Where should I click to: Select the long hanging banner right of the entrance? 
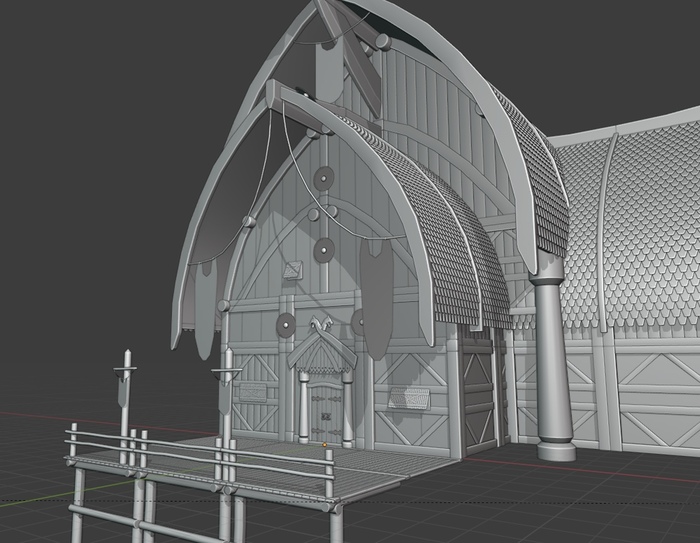coord(376,298)
